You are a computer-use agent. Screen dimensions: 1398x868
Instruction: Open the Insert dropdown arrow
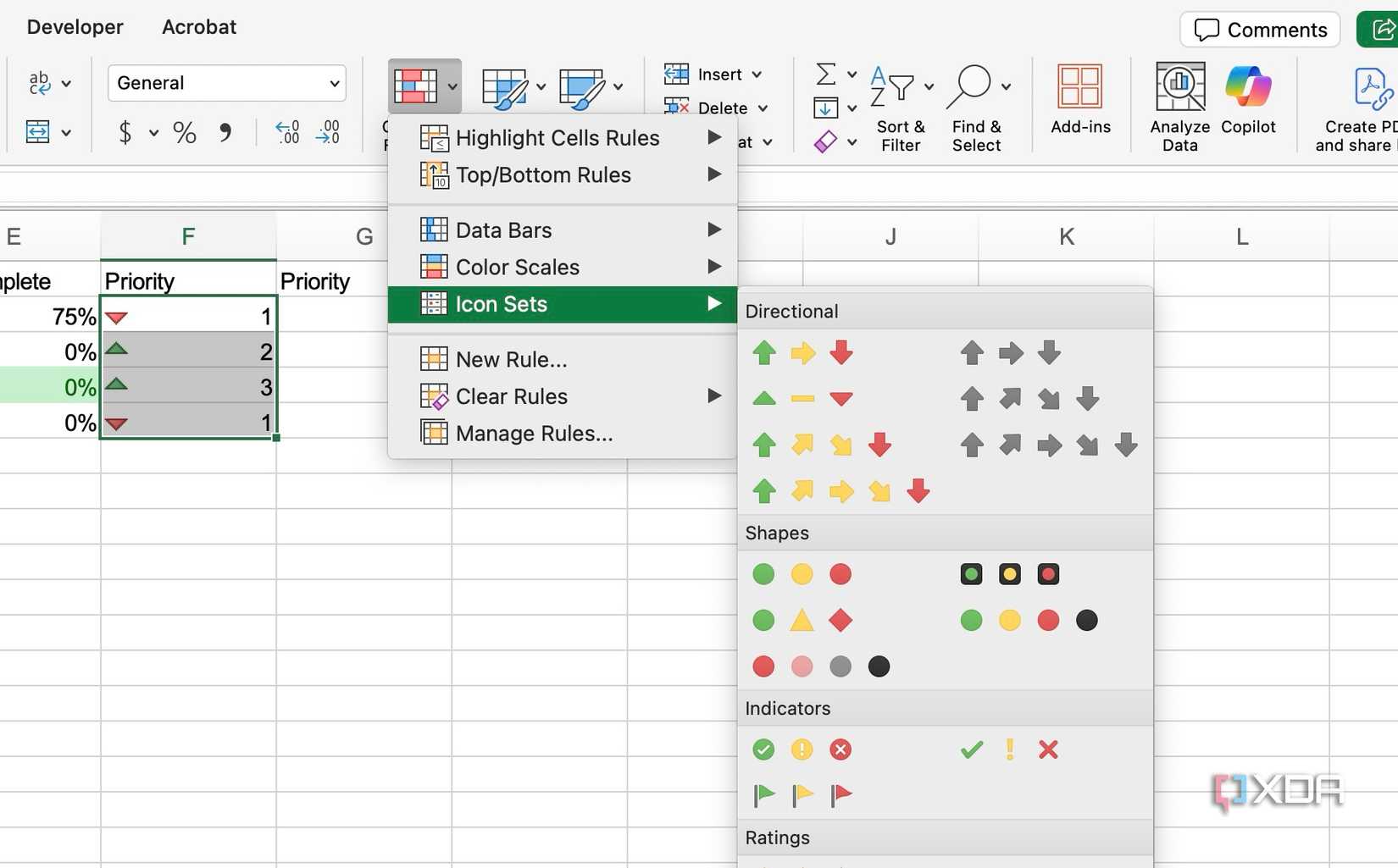[758, 74]
